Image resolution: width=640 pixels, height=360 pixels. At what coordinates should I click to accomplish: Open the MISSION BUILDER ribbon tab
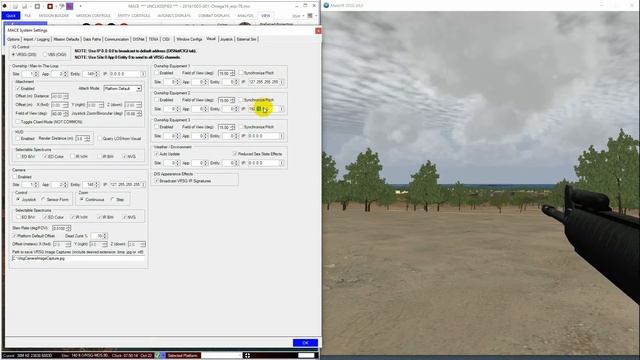54,16
